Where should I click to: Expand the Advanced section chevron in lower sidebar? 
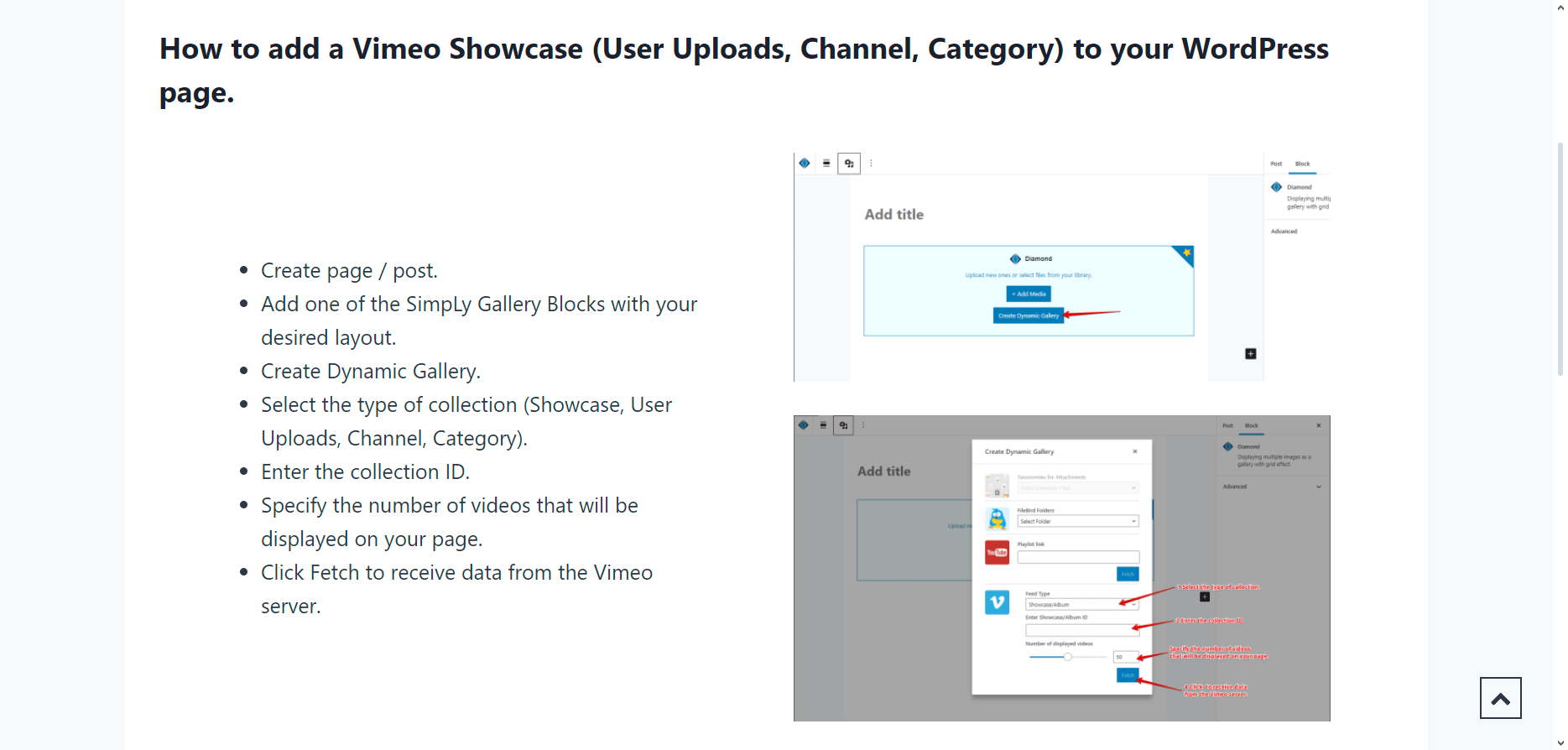point(1319,487)
